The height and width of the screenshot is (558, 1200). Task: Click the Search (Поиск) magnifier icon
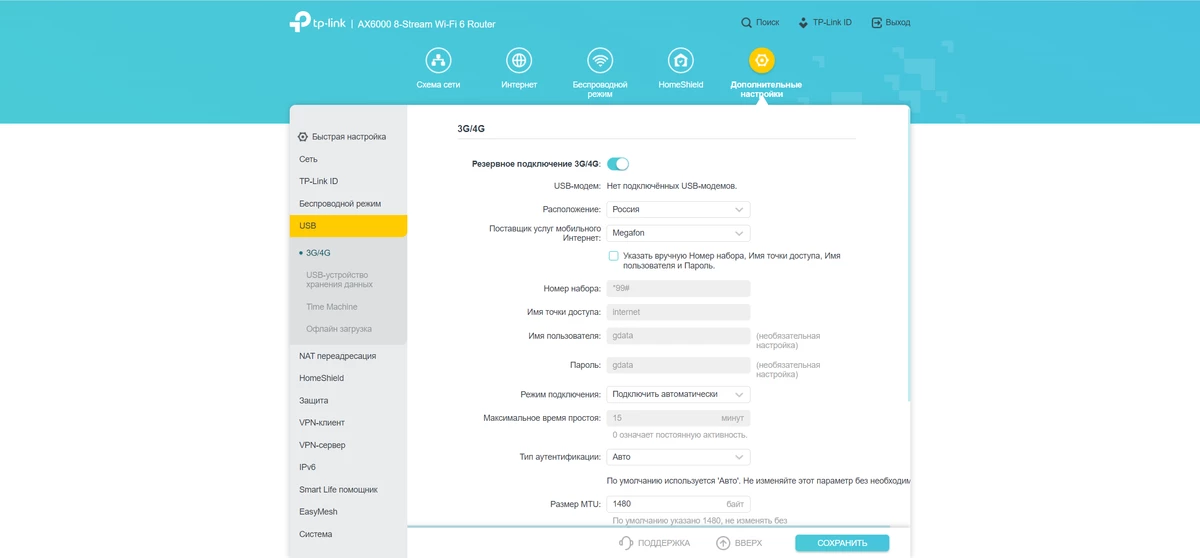point(747,22)
